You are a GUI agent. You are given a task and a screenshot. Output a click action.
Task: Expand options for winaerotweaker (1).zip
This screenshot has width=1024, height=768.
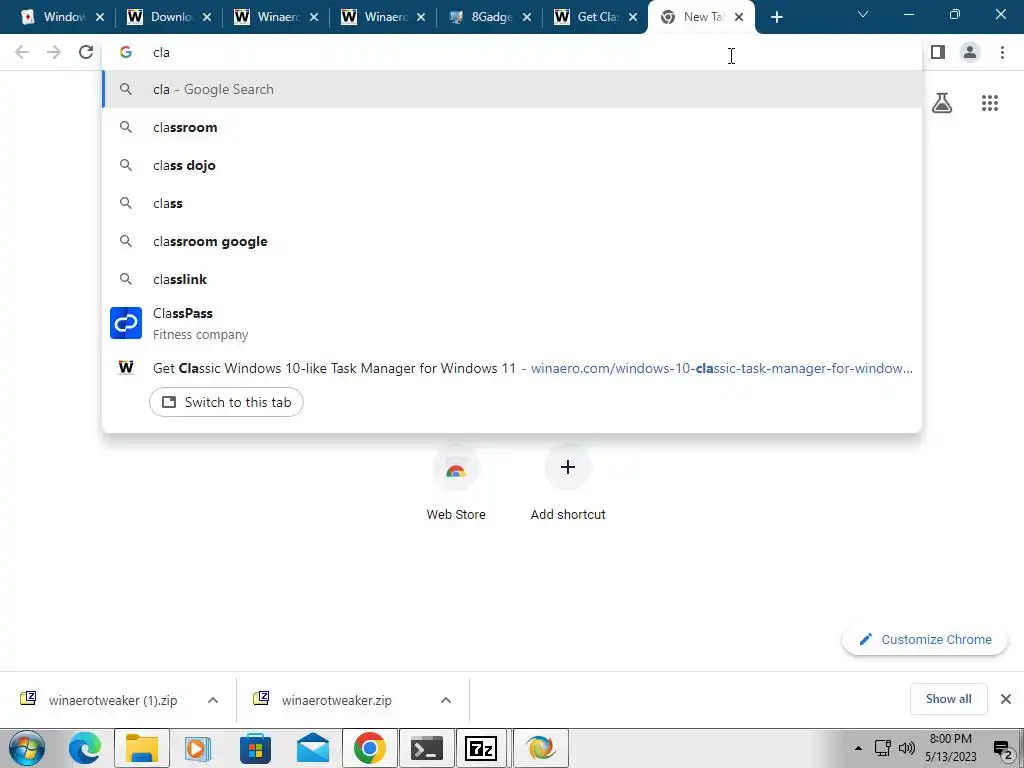click(213, 700)
